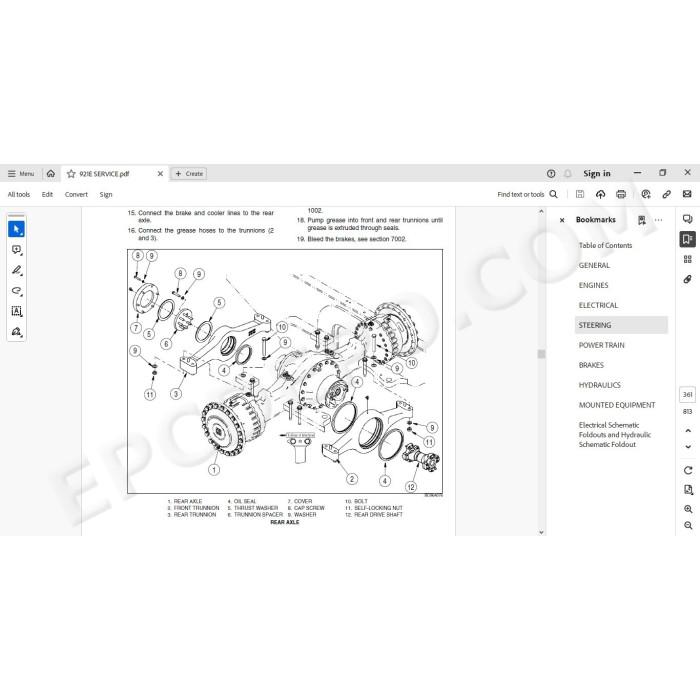The height and width of the screenshot is (700, 700).
Task: Close the 921E SERVICE.pdf tab
Action: [x=160, y=174]
